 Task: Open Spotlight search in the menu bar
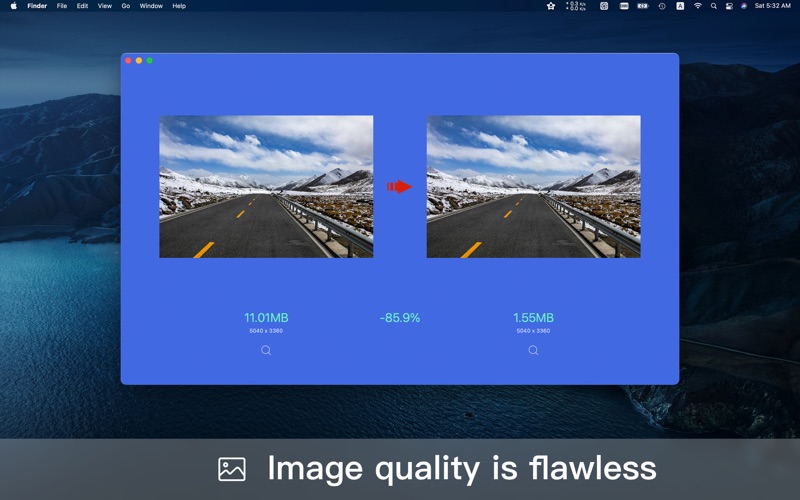[x=713, y=6]
